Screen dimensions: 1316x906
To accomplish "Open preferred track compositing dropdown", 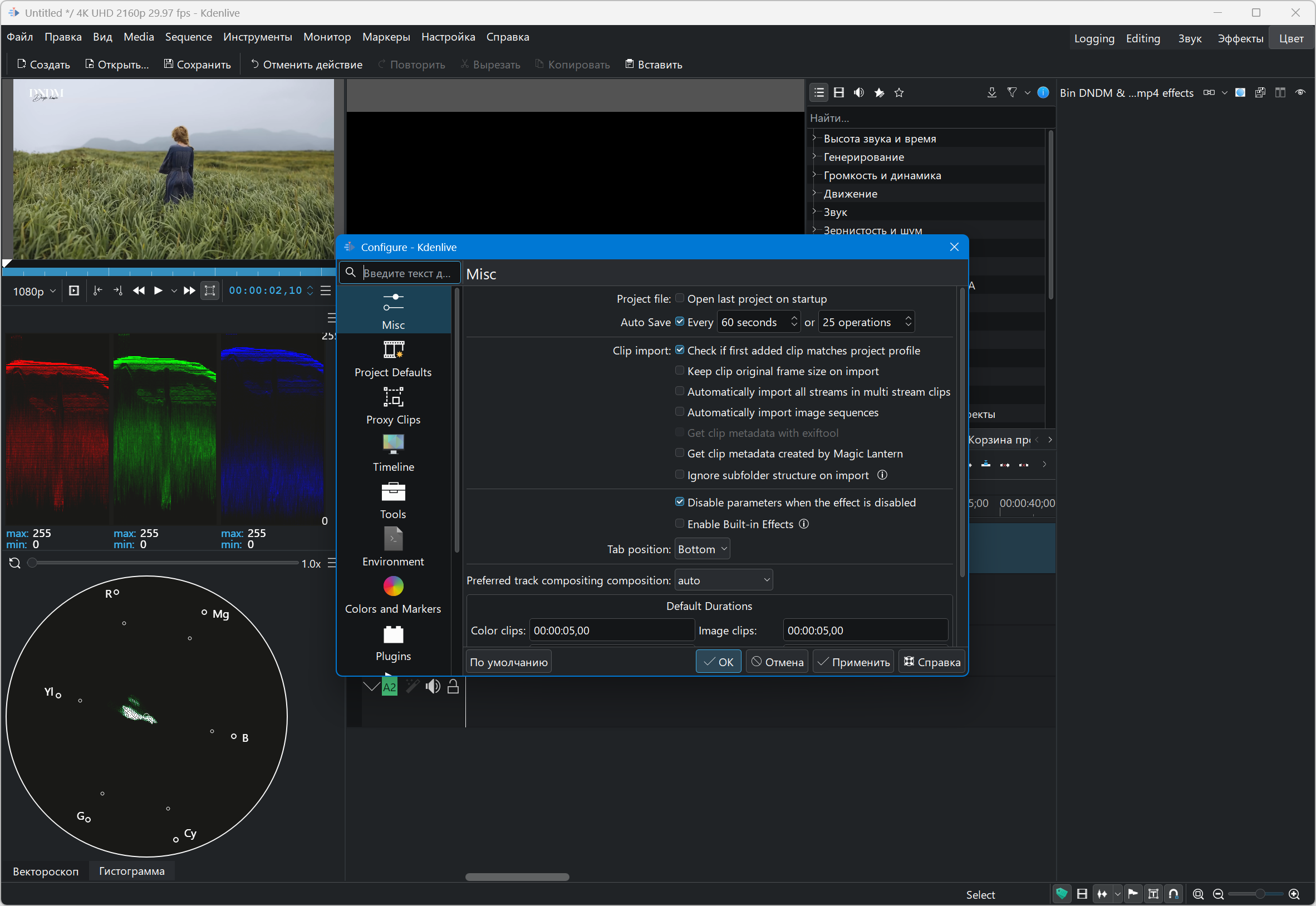I will tap(723, 580).
